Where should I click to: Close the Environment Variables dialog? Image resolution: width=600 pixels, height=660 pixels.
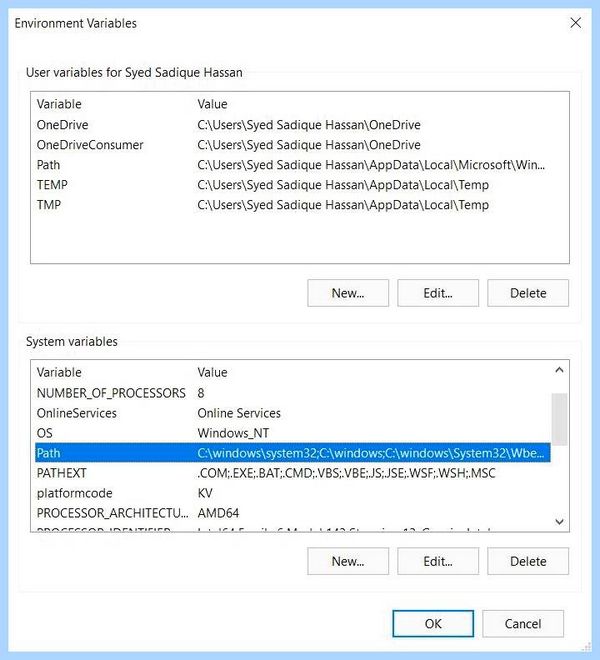[x=575, y=23]
